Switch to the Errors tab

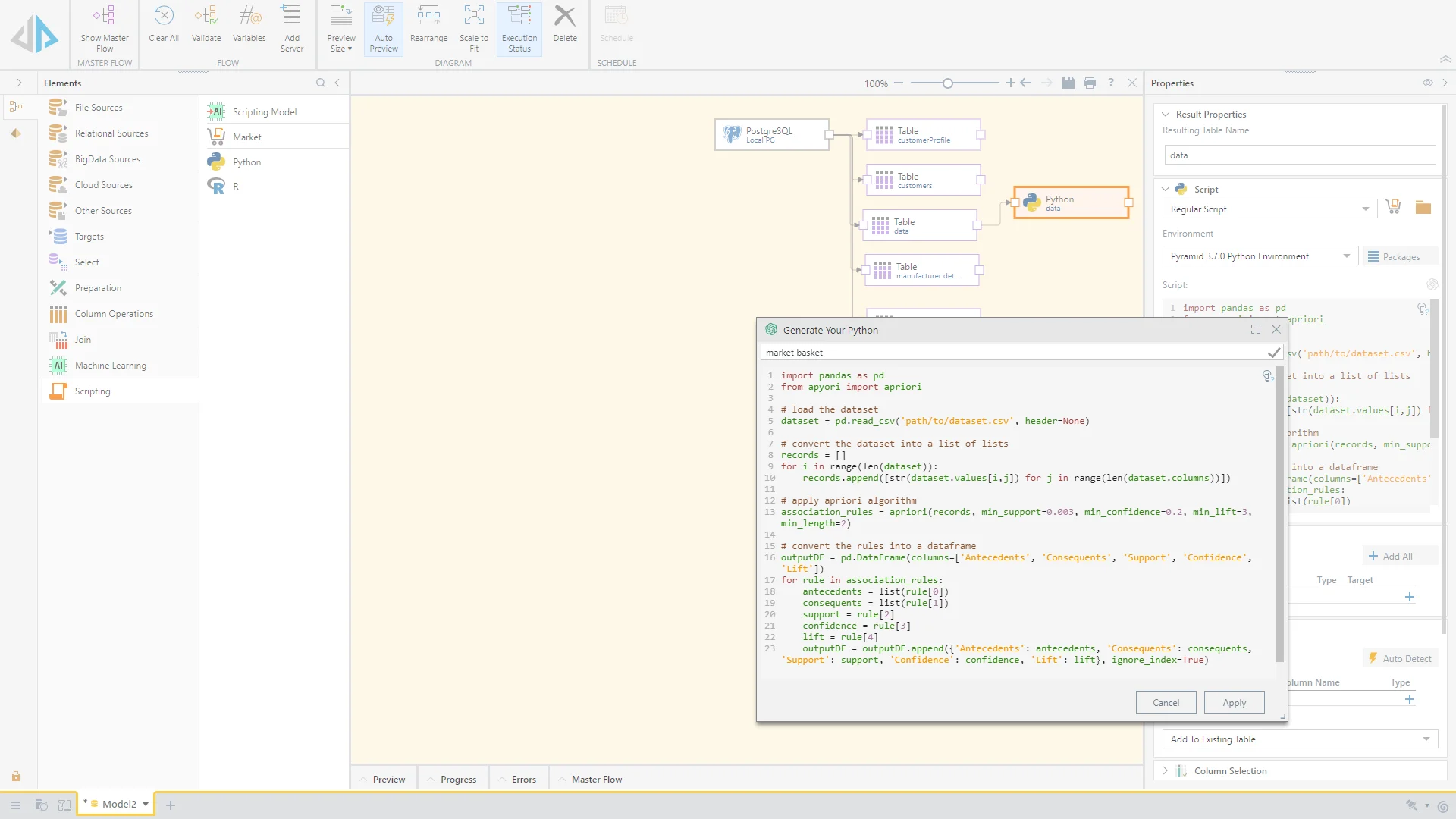(x=523, y=780)
